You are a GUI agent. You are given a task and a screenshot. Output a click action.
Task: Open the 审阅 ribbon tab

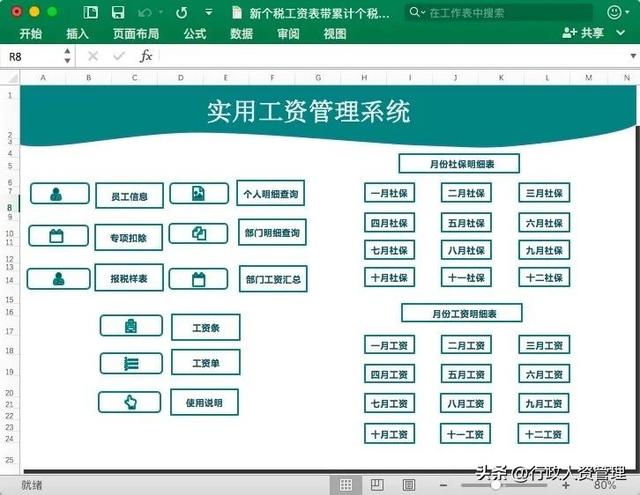pos(288,33)
